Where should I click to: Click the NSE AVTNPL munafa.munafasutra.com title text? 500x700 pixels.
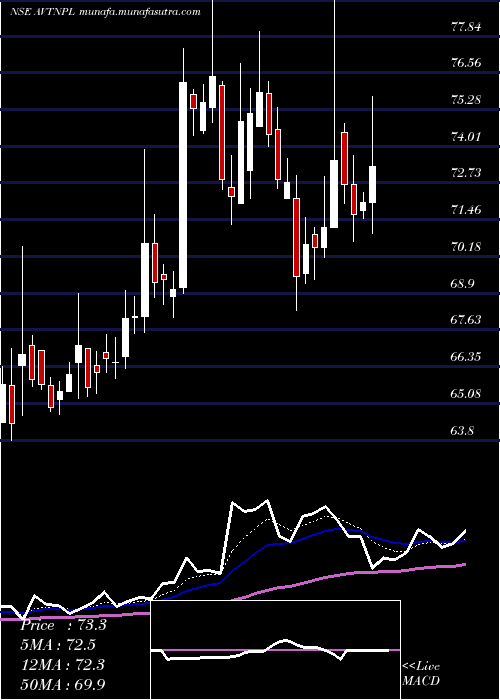tap(105, 12)
